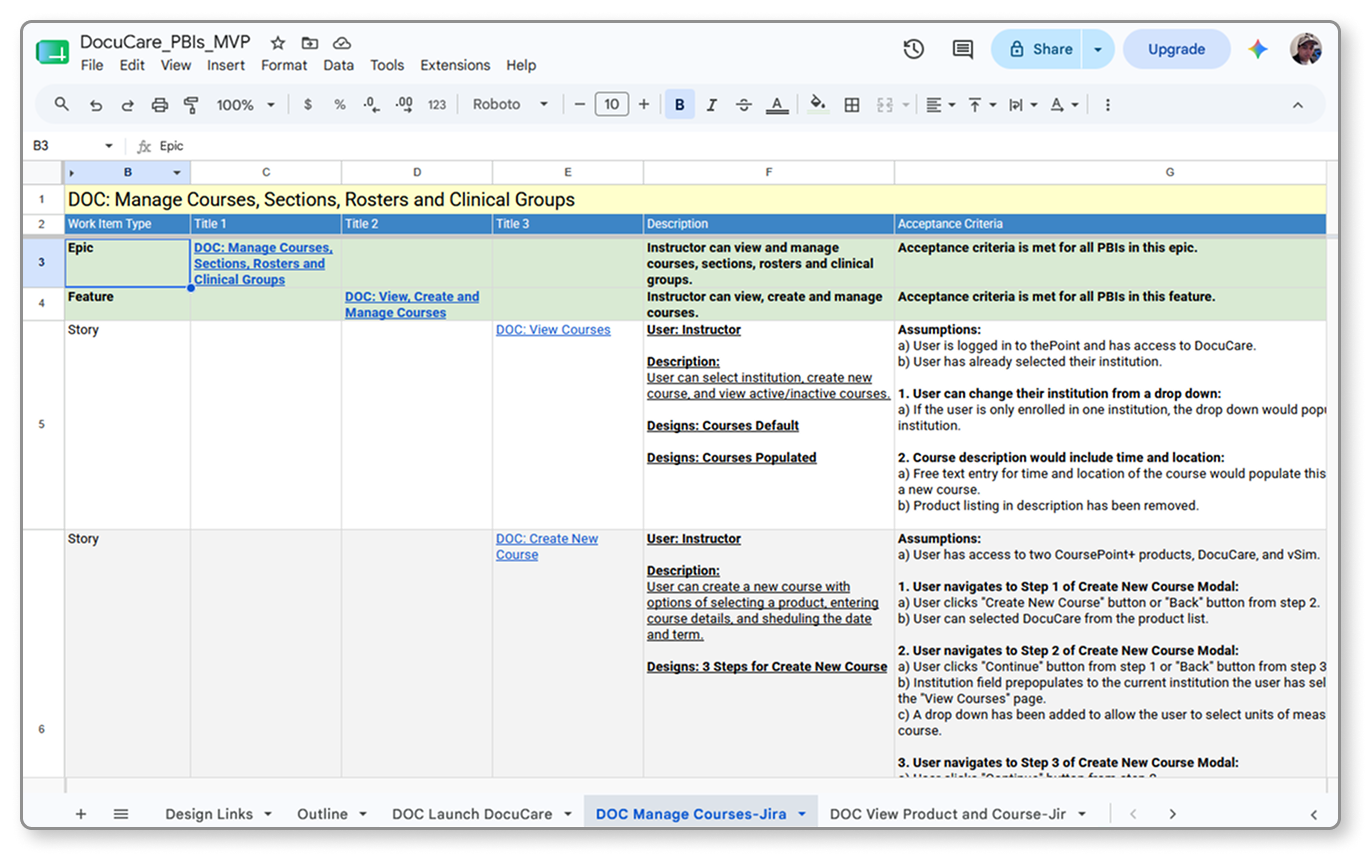Image resolution: width=1367 pixels, height=856 pixels.
Task: Check the cloud document status icon
Action: [342, 43]
